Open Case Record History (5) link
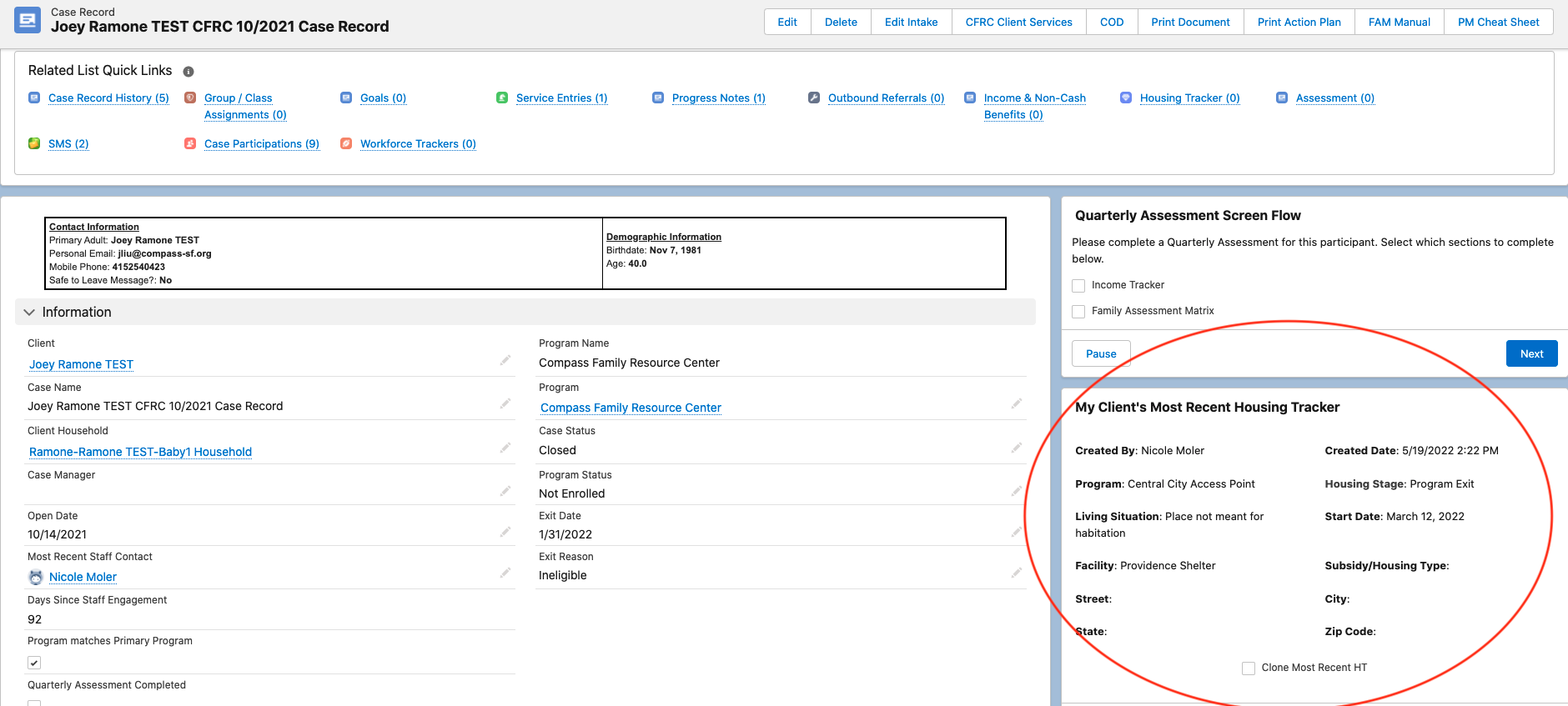This screenshot has width=1568, height=706. pos(108,98)
